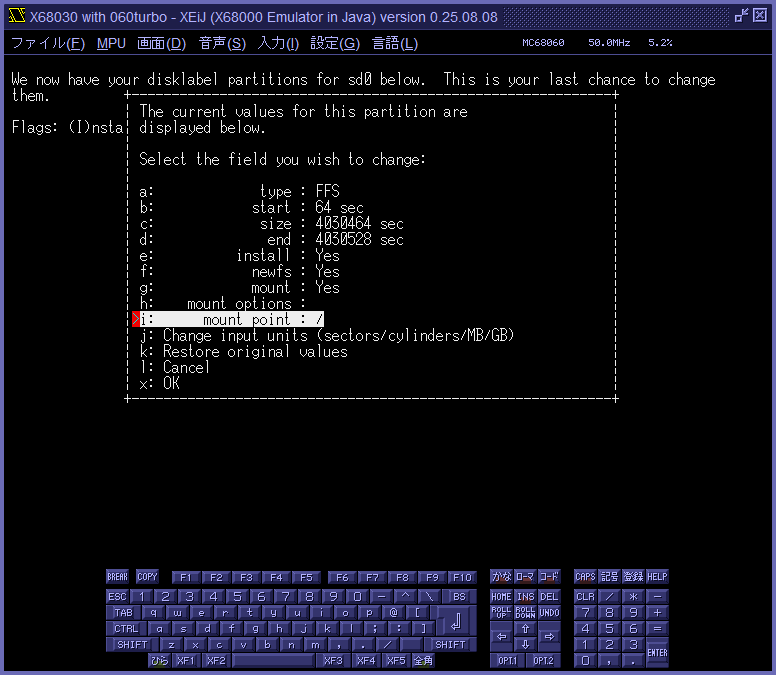This screenshot has height=675, width=776.
Task: Click the ROLL UP key
Action: (501, 613)
